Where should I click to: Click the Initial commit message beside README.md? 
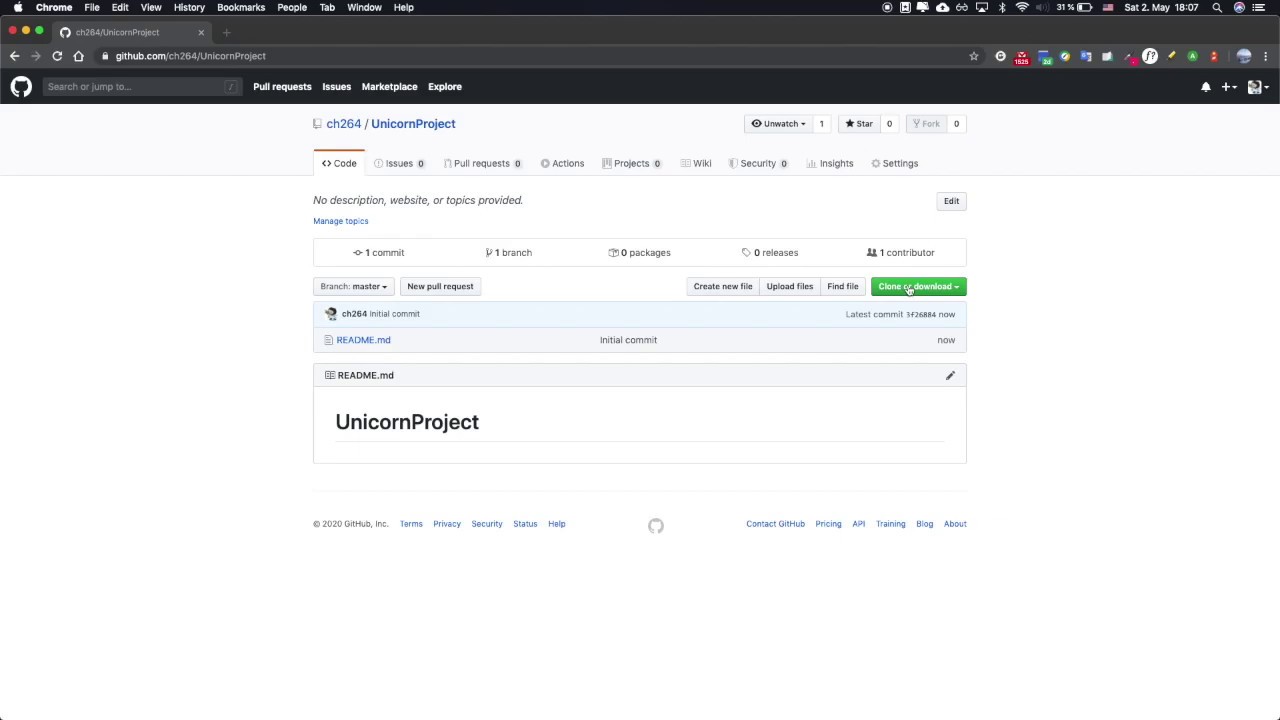[628, 340]
